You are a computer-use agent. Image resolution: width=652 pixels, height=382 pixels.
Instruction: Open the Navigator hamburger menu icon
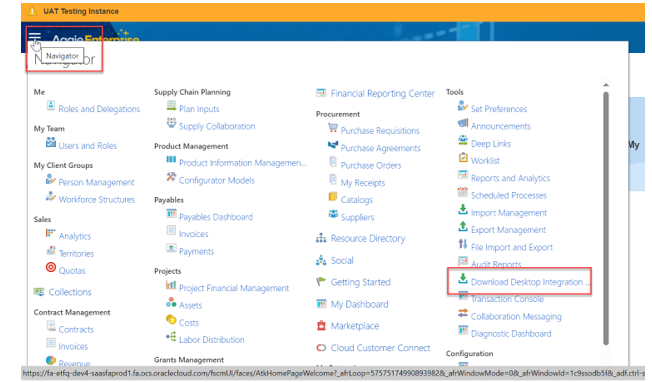(x=35, y=37)
